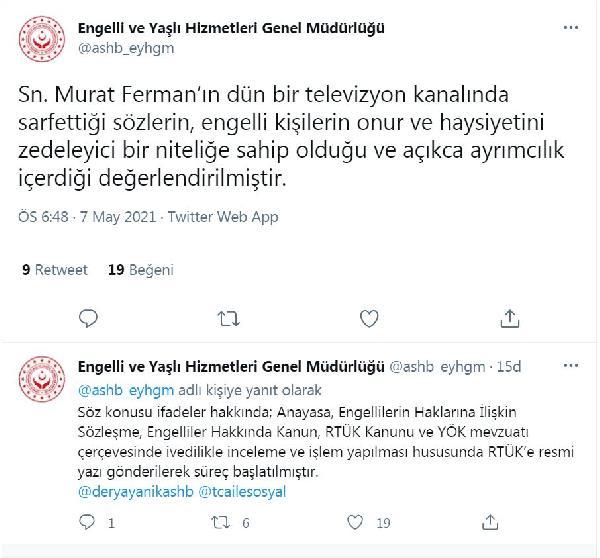This screenshot has width=600, height=558.
Task: Open the profile picture on the main tweet
Action: [x=42, y=39]
